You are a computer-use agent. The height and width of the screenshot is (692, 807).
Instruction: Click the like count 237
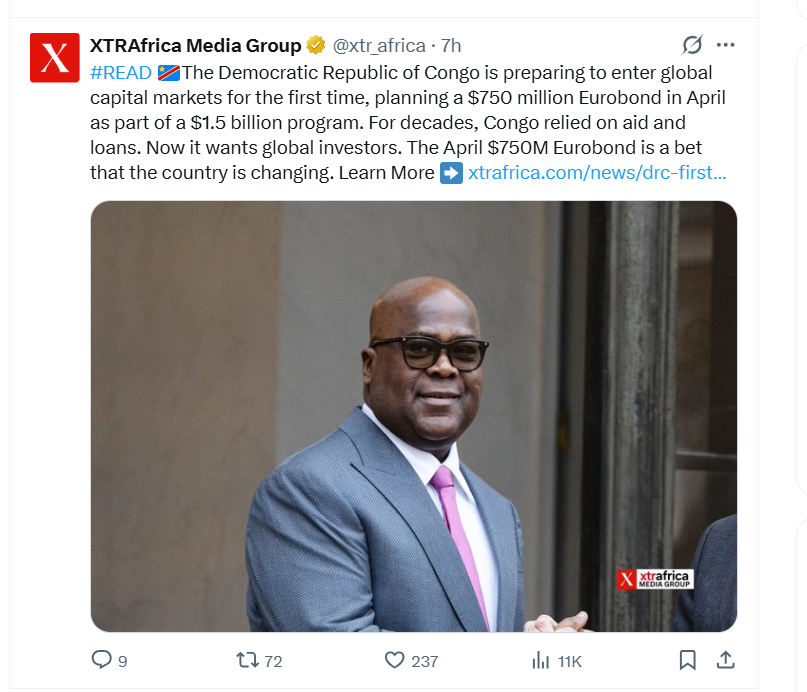tap(425, 661)
